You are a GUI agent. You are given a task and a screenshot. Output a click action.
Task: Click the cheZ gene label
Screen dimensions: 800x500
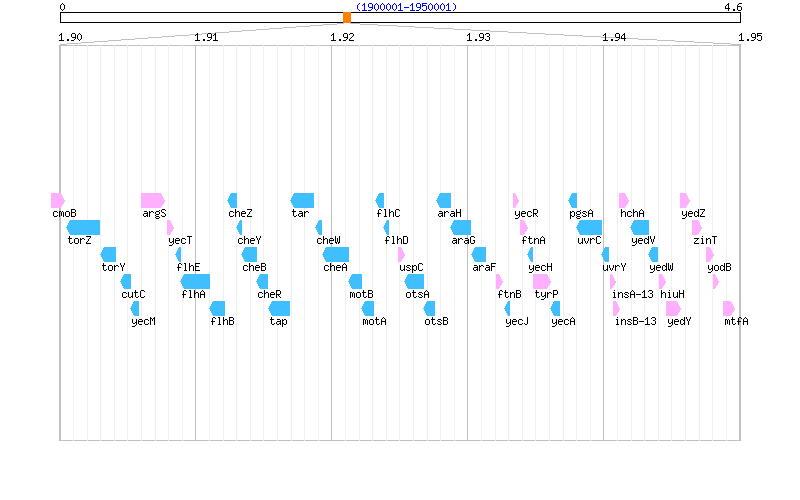click(240, 213)
